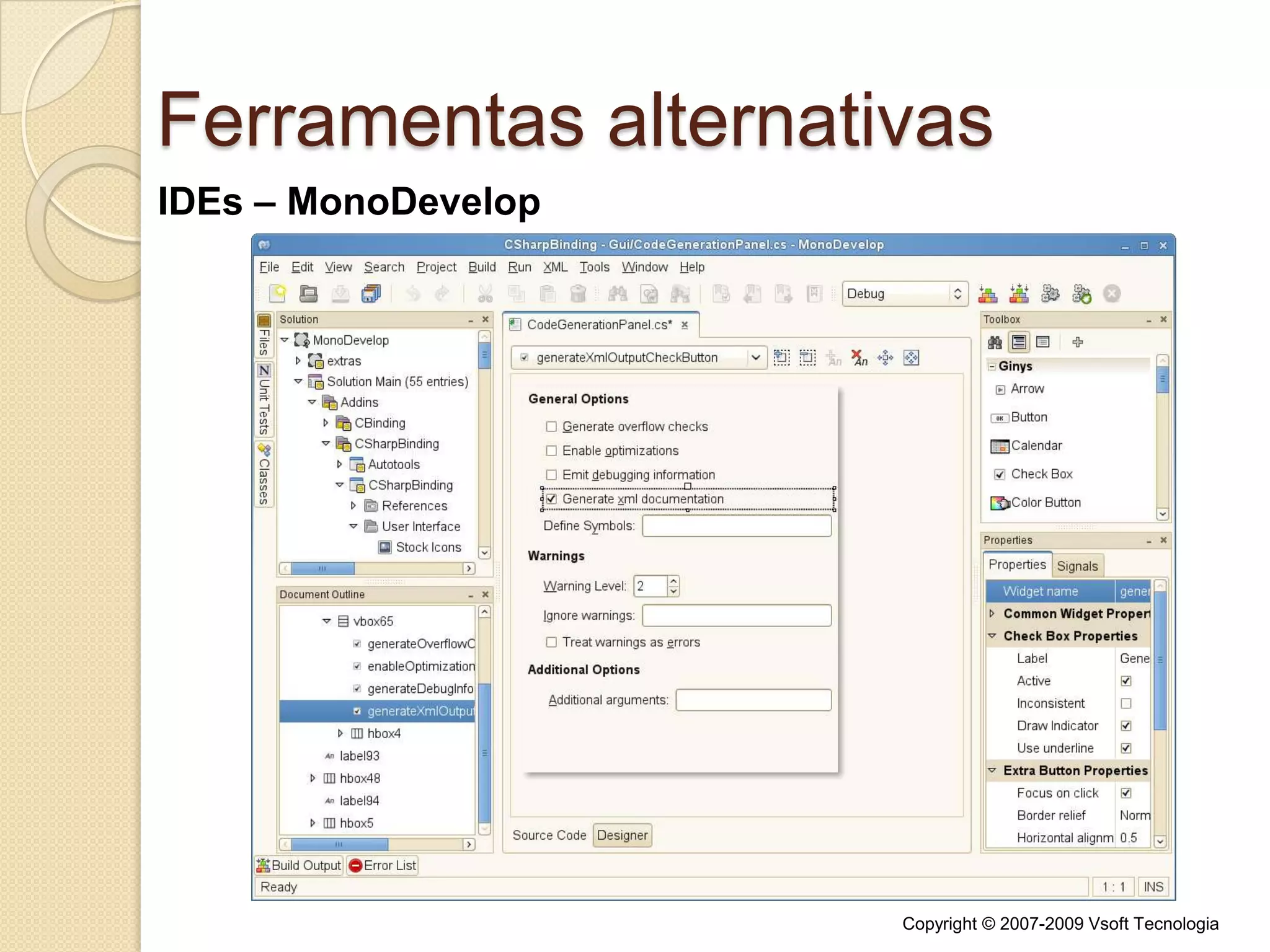
Task: Click the Rebuild all bricks icon
Action: pyautogui.click(x=1019, y=293)
